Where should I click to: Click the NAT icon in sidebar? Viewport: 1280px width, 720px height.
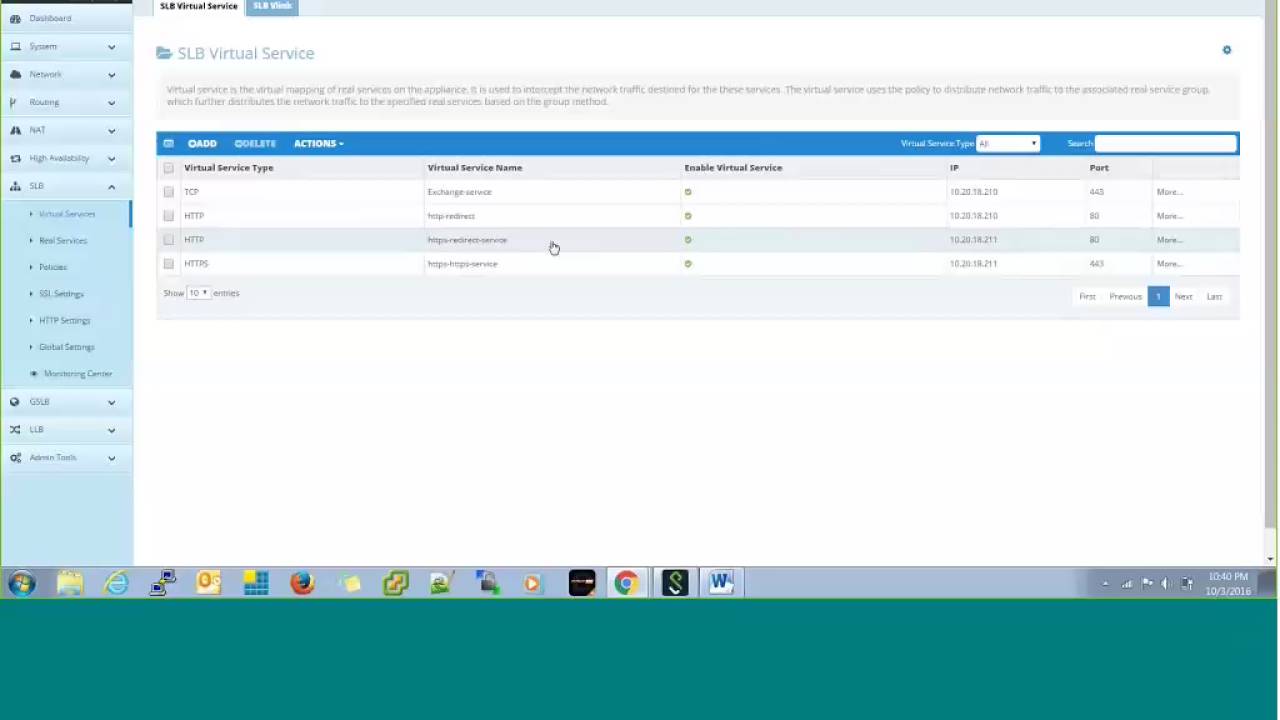[15, 130]
